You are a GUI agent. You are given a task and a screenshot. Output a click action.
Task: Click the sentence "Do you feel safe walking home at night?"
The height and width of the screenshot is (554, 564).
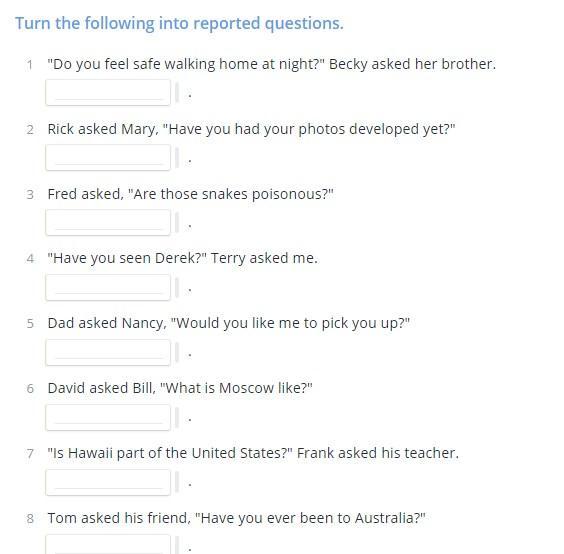[186, 64]
